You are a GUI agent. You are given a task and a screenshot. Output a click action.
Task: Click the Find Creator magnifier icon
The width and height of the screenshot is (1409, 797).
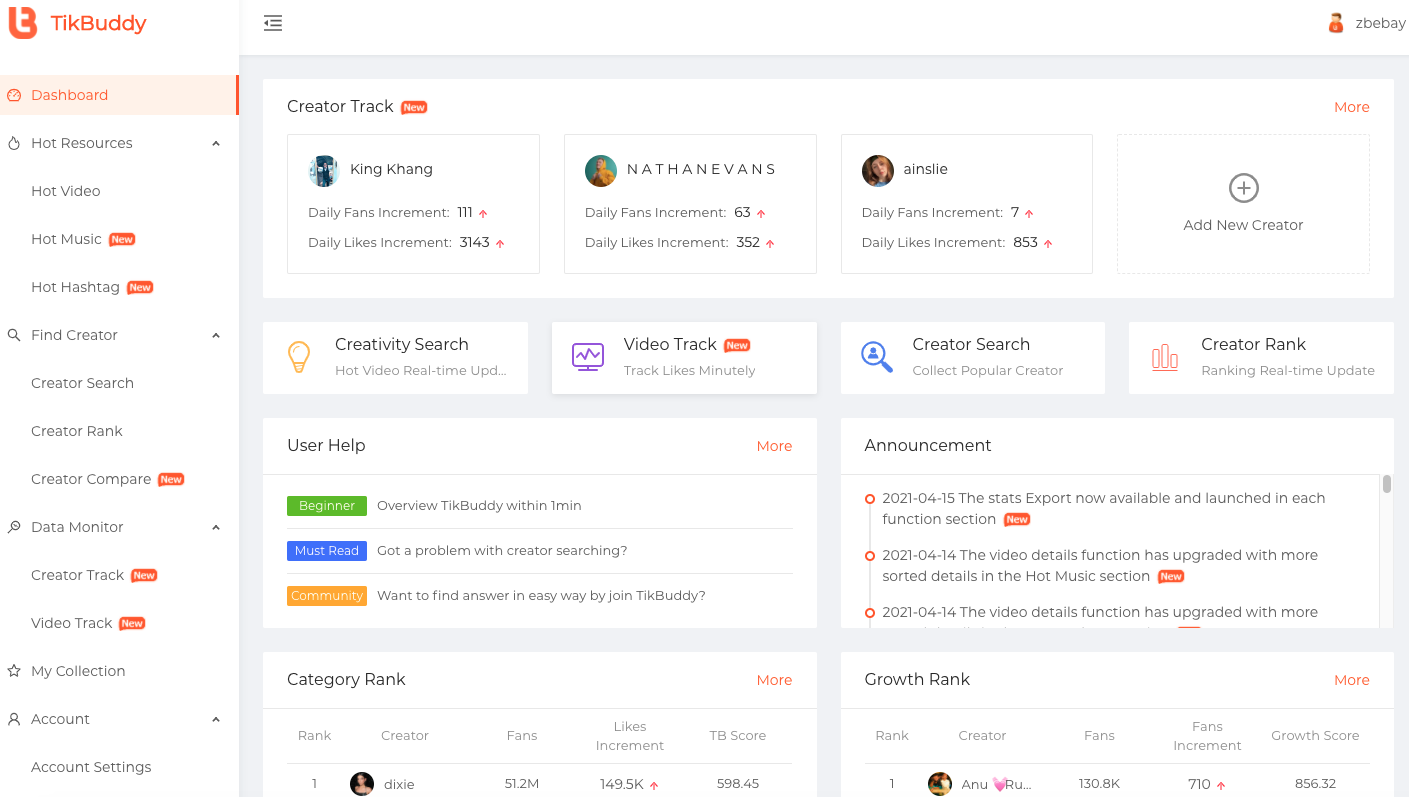pyautogui.click(x=14, y=335)
